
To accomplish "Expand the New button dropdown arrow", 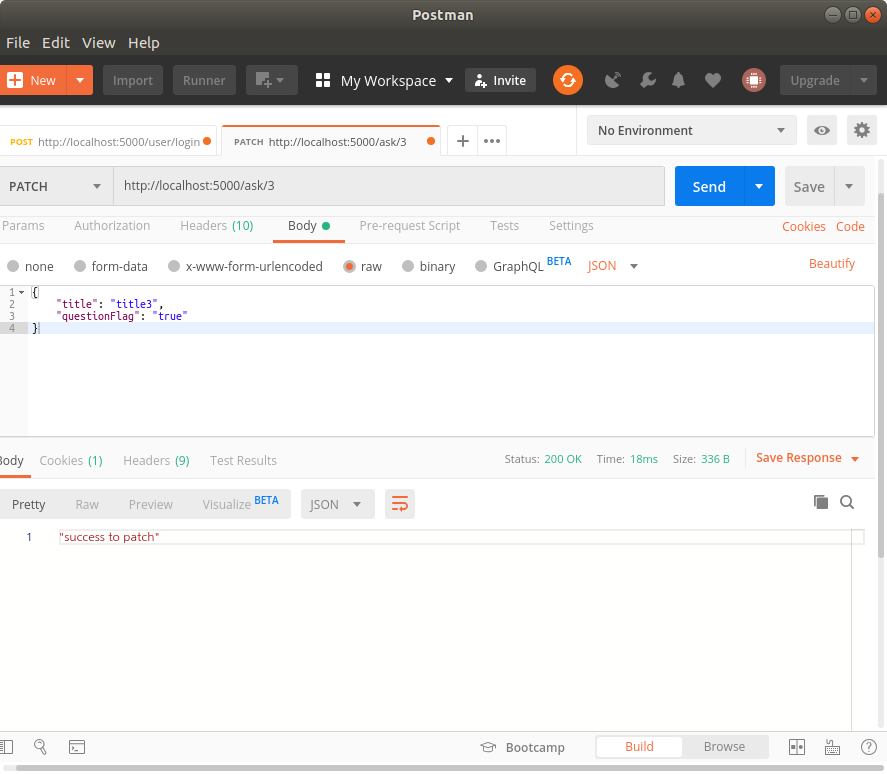I will (x=80, y=80).
